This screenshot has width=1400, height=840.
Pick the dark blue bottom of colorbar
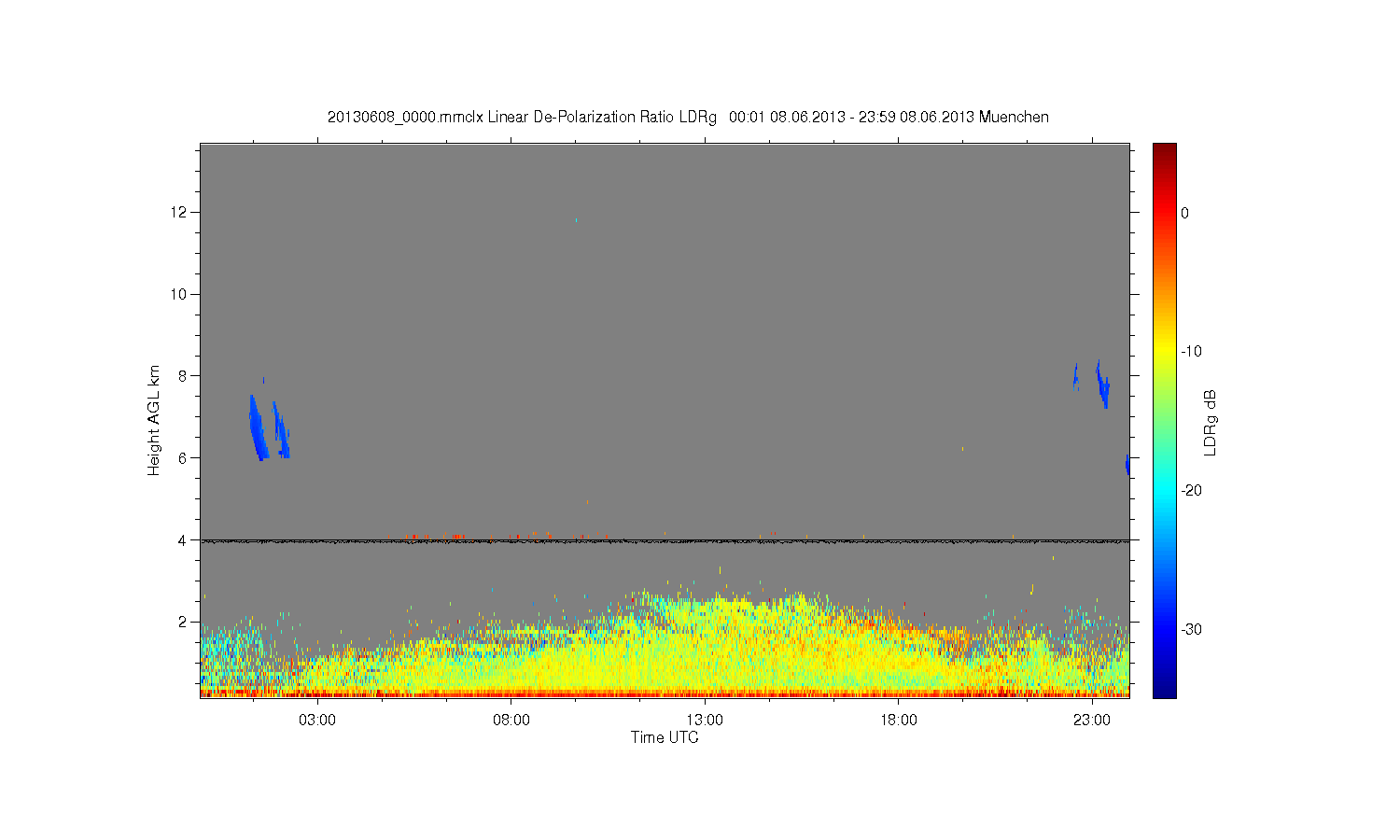(1164, 691)
